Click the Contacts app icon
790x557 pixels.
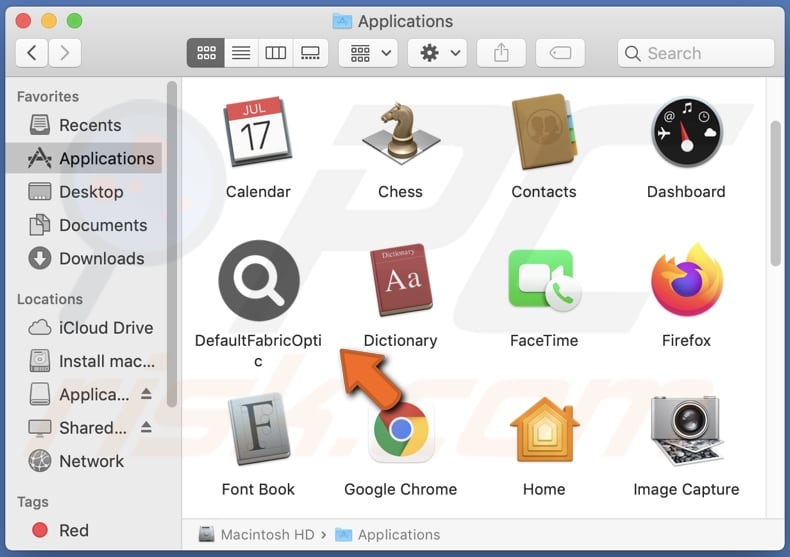[543, 131]
